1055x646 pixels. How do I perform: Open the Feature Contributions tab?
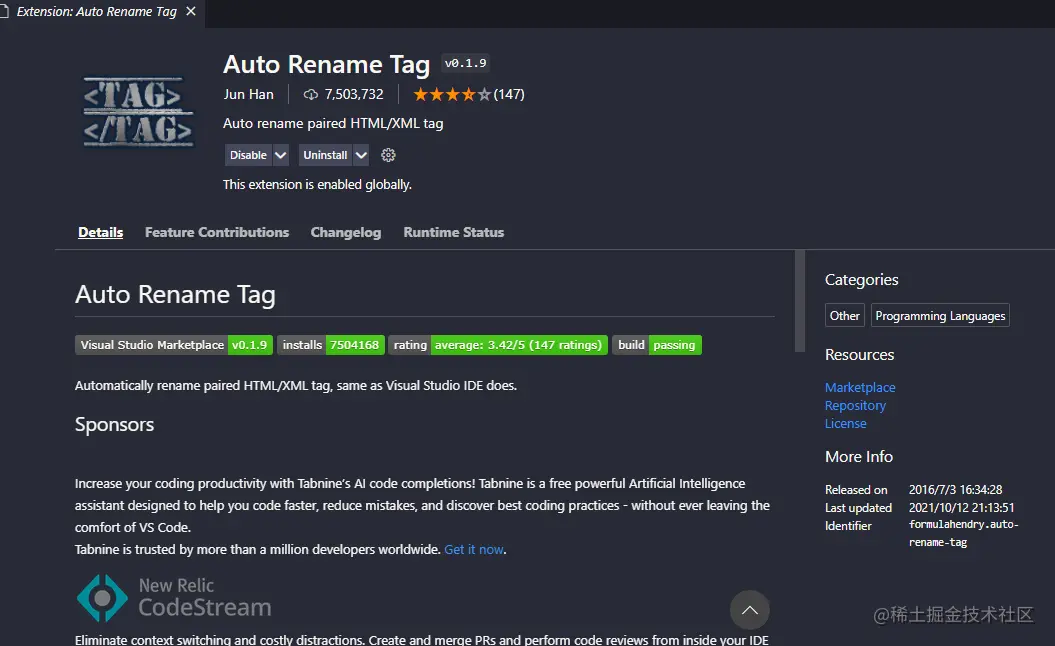tap(217, 232)
